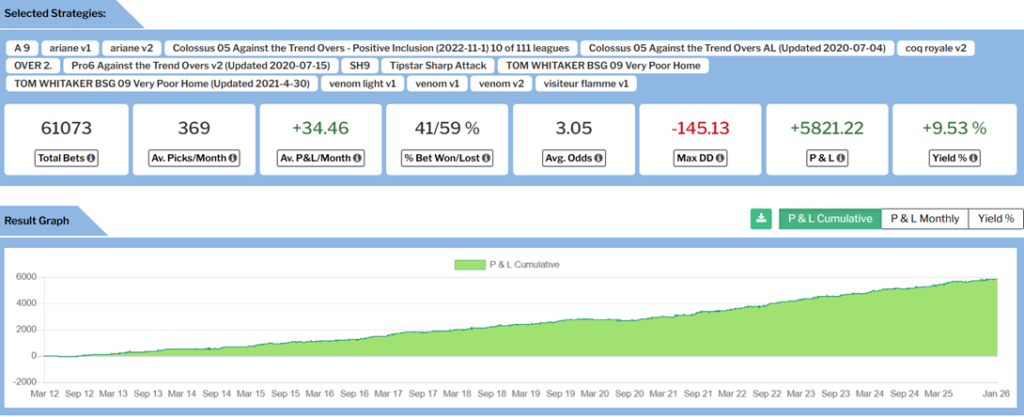
Task: Switch to P & L Monthly tab
Action: (x=924, y=219)
